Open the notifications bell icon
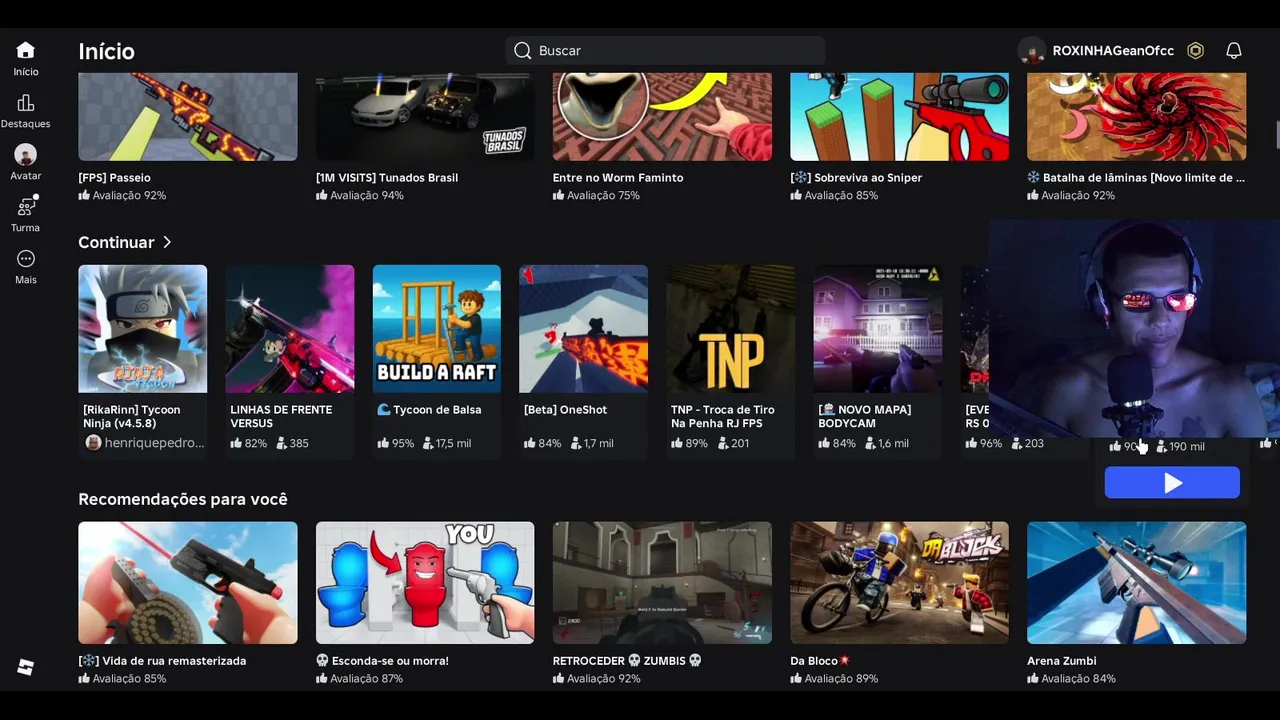This screenshot has height=720, width=1280. coord(1234,51)
